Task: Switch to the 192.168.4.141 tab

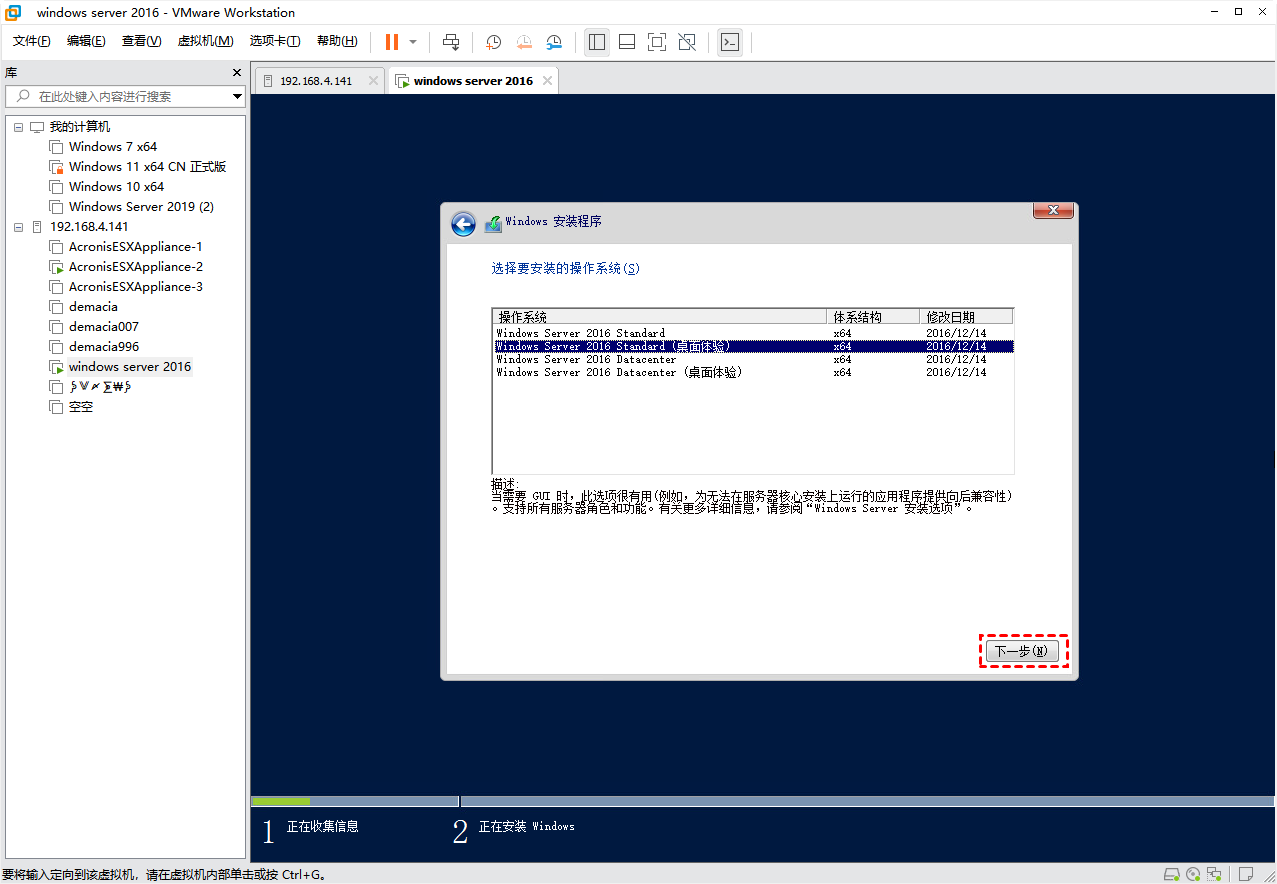Action: tap(315, 81)
